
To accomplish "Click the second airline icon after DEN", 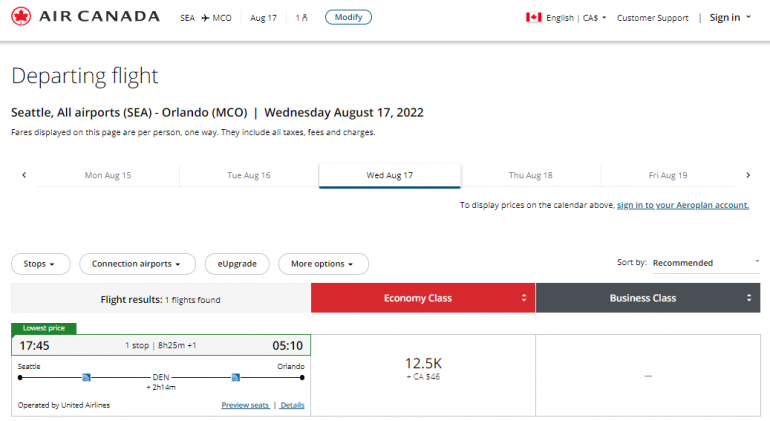I will 236,377.
